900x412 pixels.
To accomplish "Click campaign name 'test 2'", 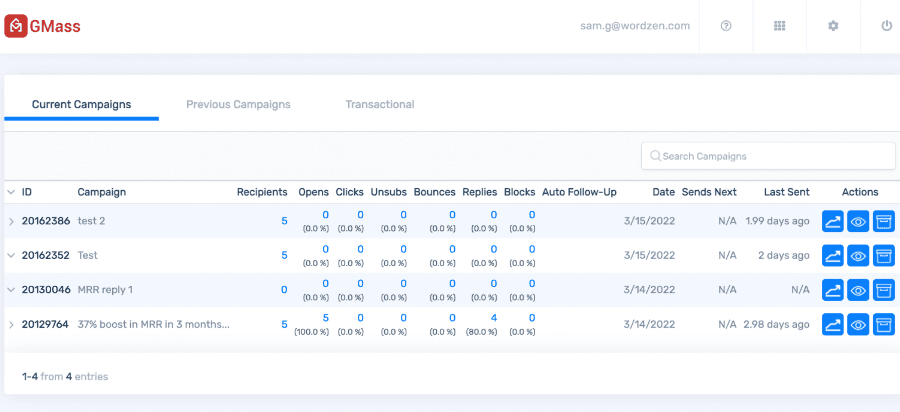I will [x=91, y=221].
